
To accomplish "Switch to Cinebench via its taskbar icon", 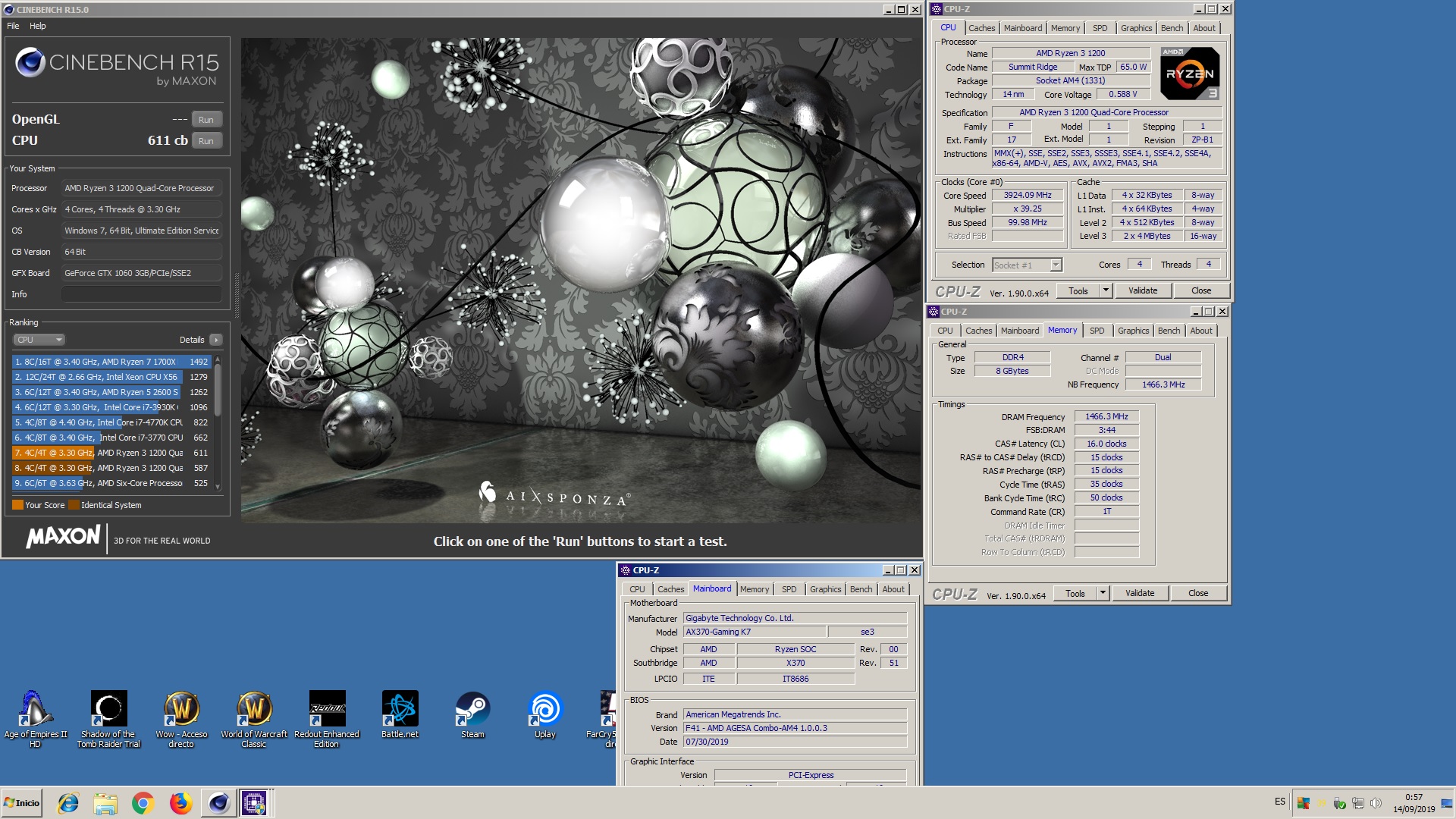I will 218,803.
